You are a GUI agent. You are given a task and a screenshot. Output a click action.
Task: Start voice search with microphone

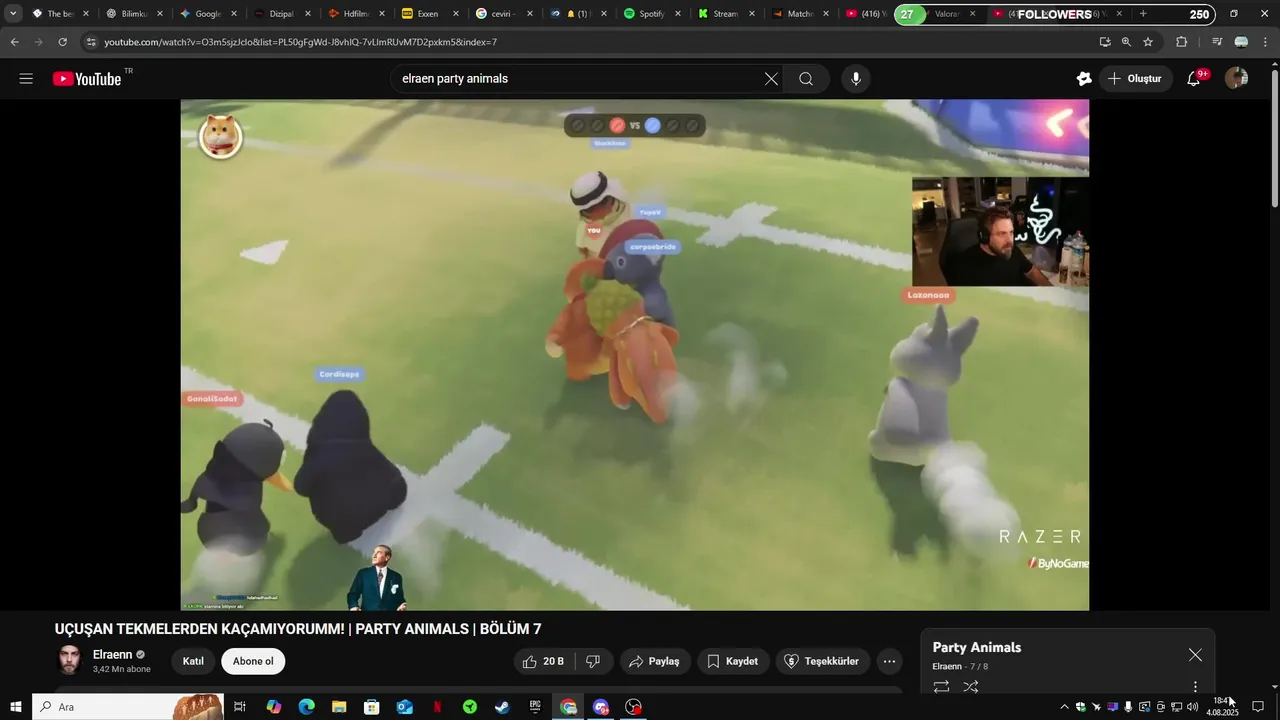[x=855, y=79]
